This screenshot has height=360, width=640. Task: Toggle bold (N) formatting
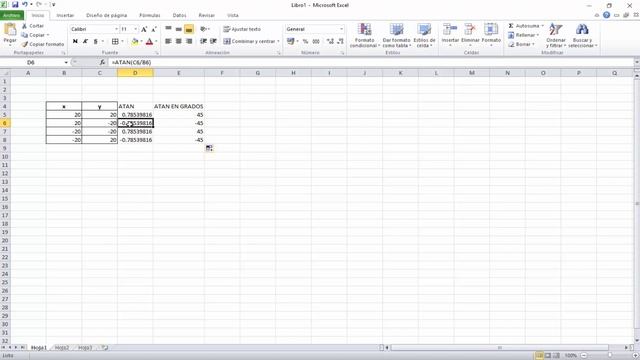tap(75, 41)
